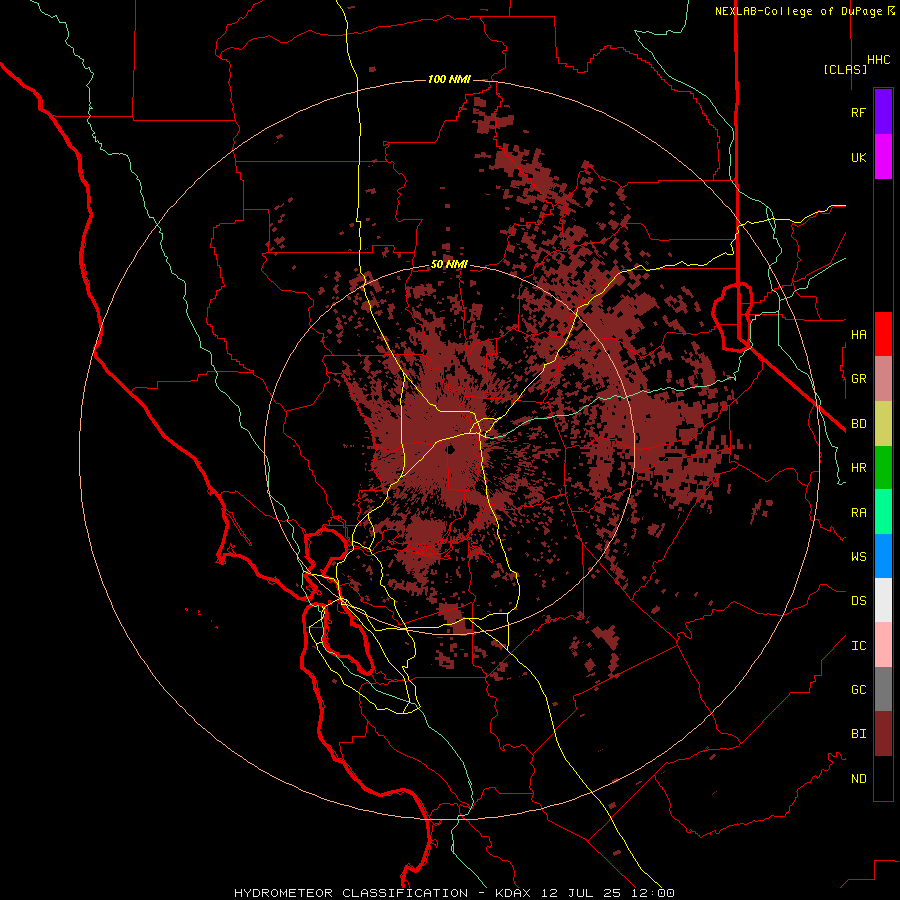
Task: Pick the HR green legend swatch
Action: click(883, 468)
